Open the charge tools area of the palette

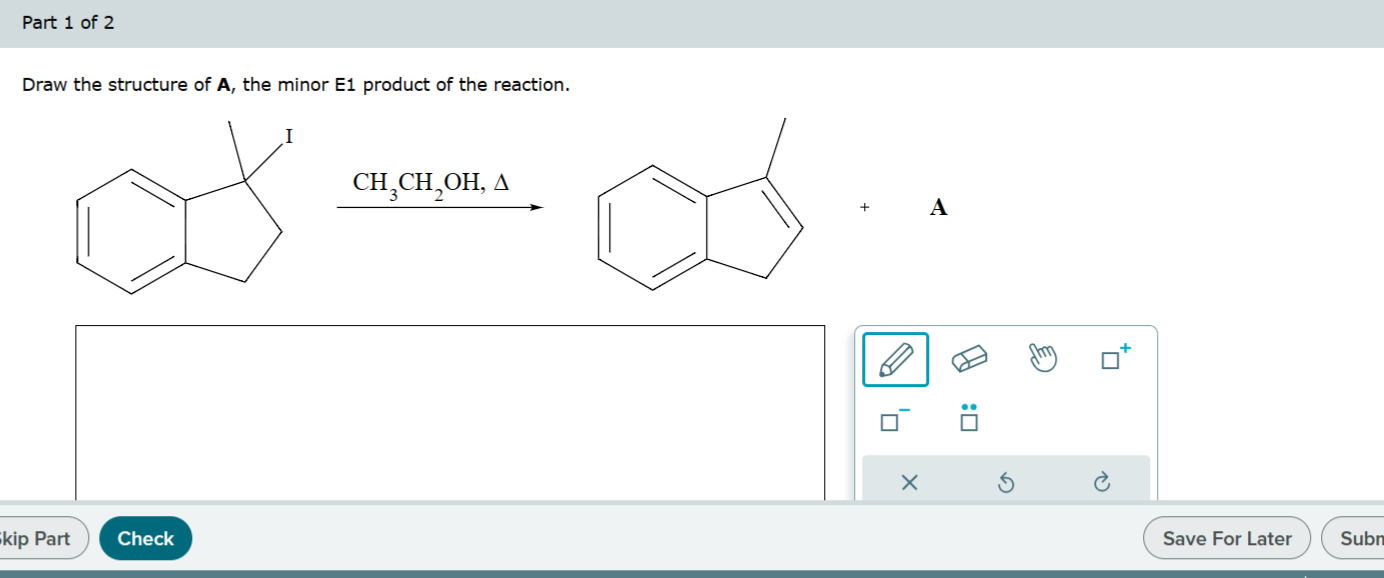coord(1112,357)
